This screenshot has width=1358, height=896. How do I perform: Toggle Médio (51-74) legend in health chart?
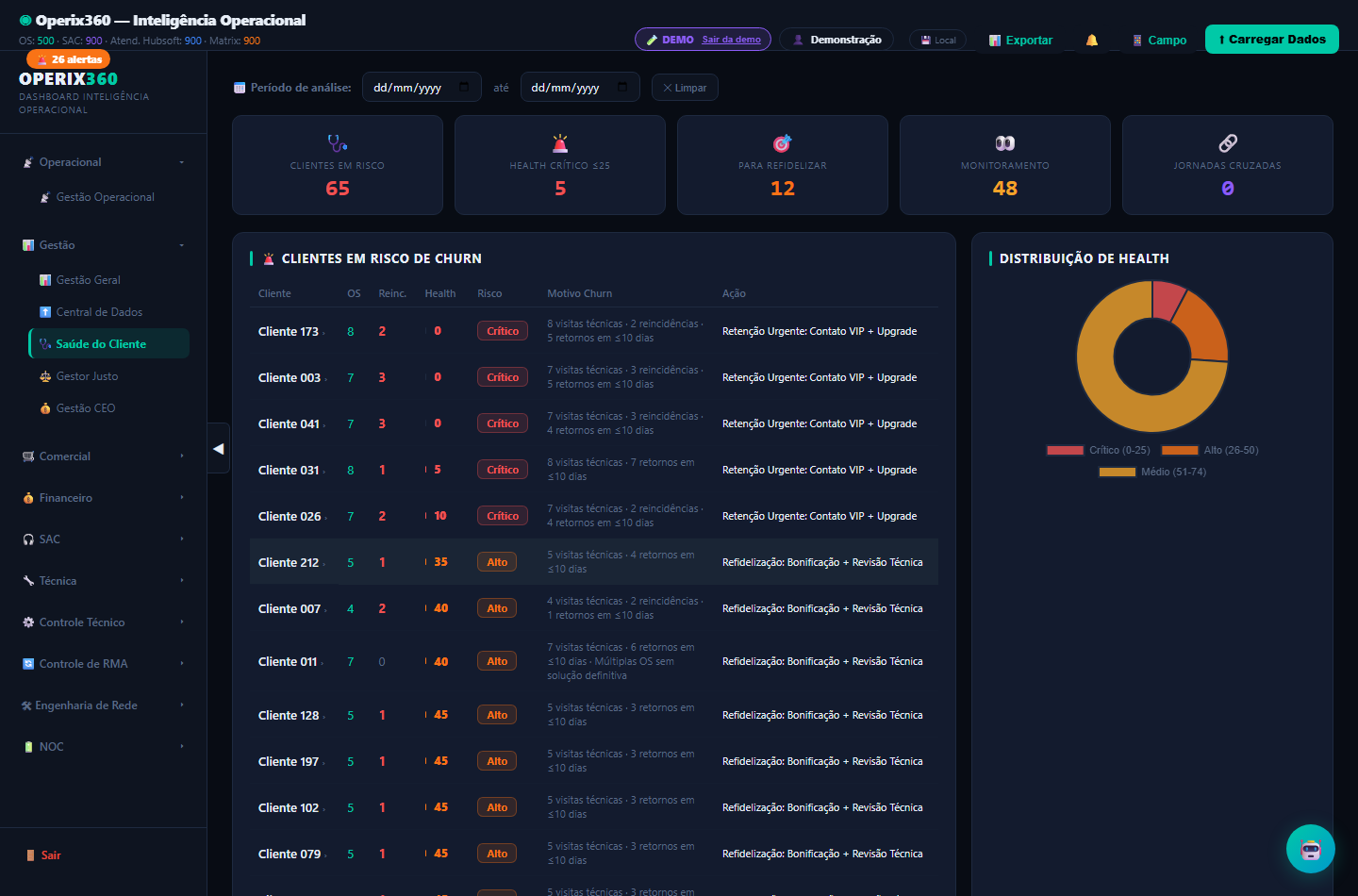(1152, 473)
